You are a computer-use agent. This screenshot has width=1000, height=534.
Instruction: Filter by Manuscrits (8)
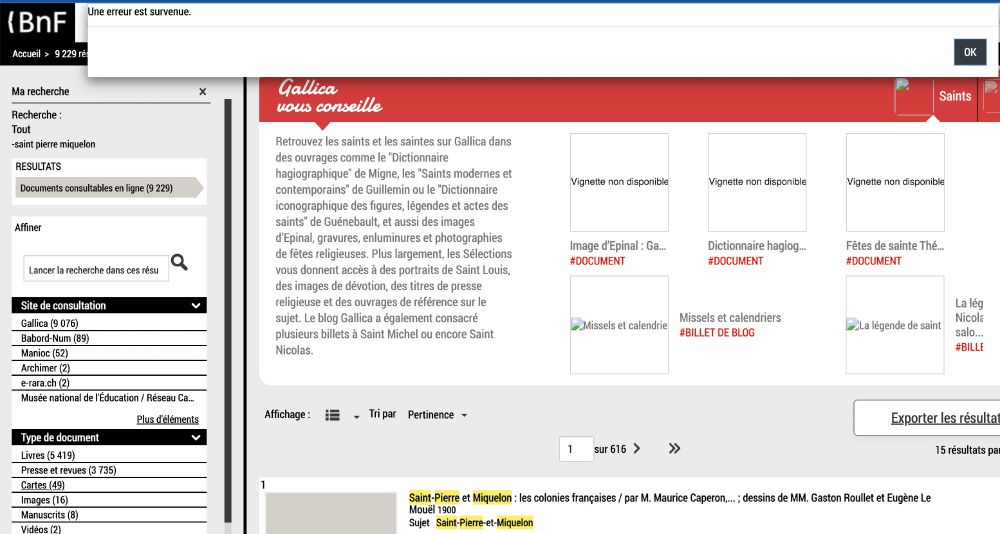[49, 514]
